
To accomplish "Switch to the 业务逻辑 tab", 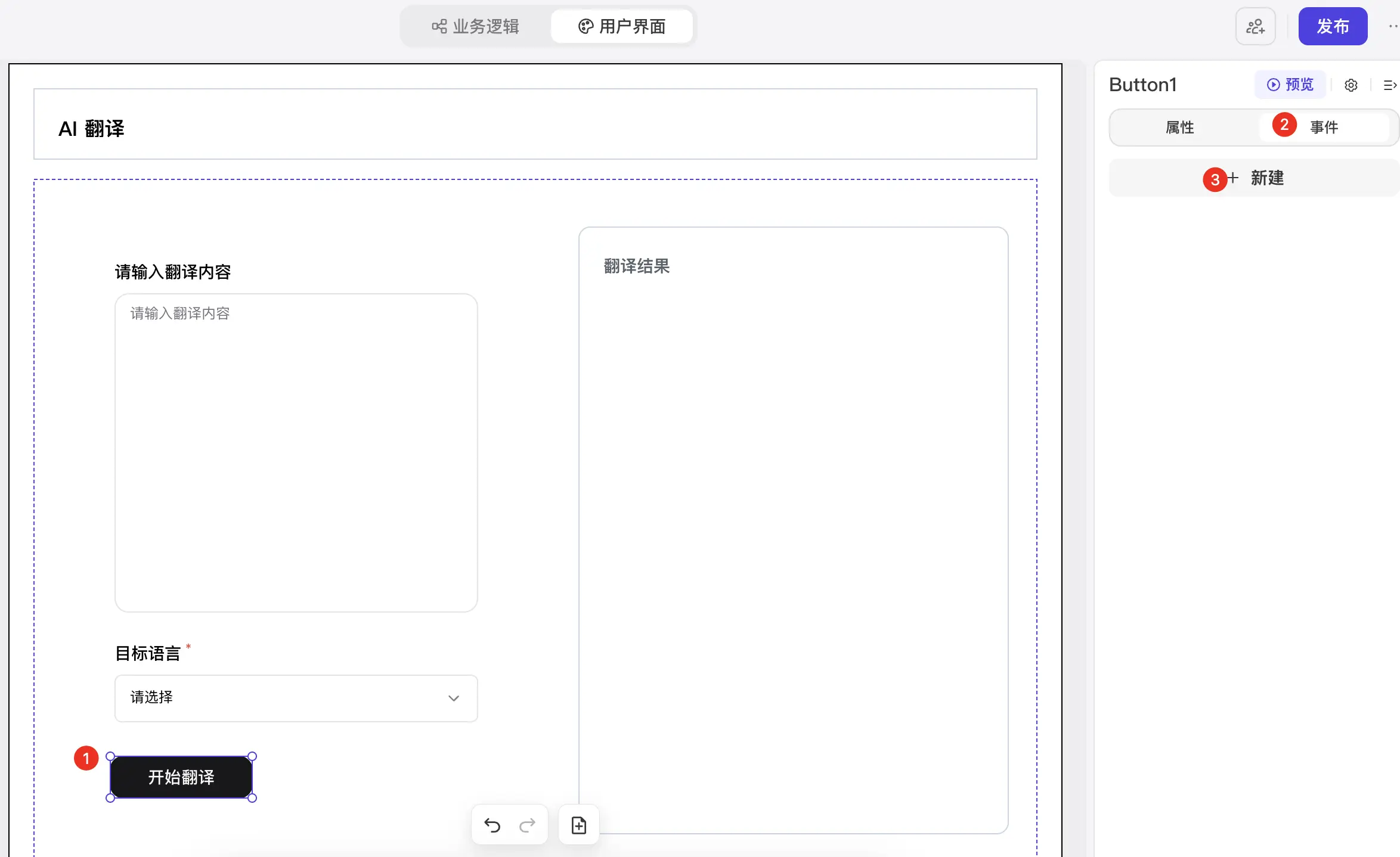I will [x=475, y=26].
